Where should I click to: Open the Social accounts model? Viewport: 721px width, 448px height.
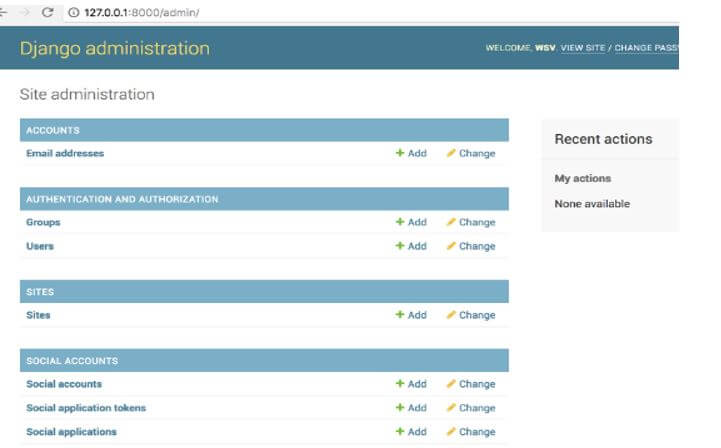tap(64, 384)
